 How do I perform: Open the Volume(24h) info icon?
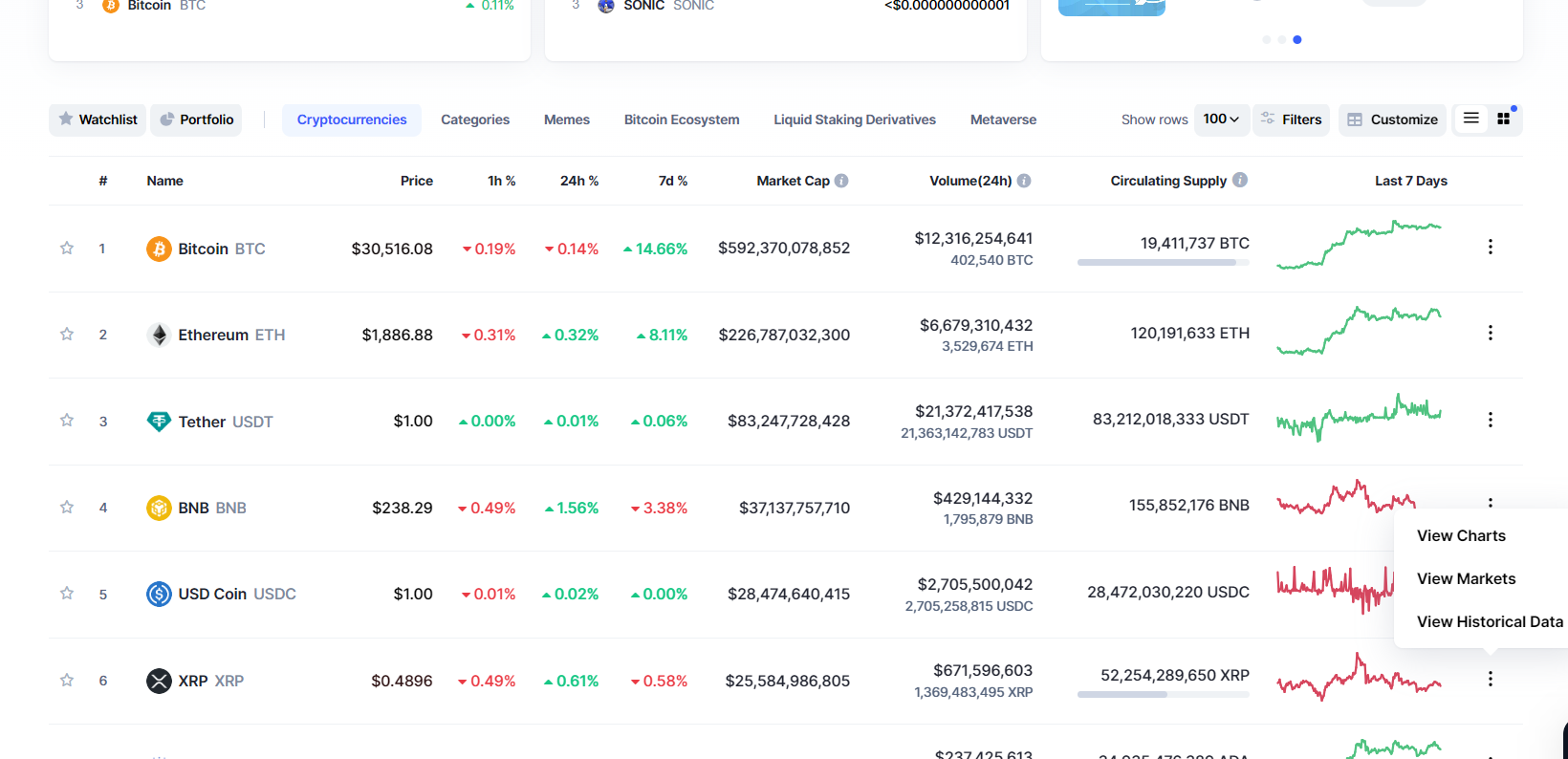[x=1024, y=181]
